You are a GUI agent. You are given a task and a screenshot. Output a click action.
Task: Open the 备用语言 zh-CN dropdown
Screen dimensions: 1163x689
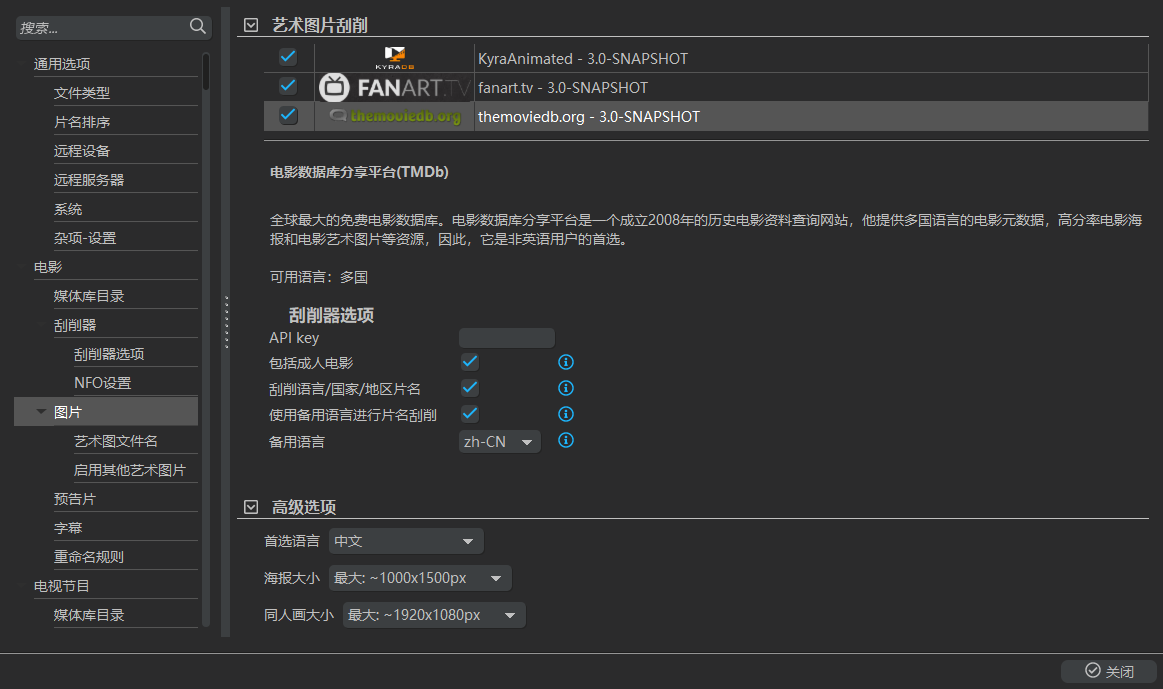pyautogui.click(x=499, y=441)
